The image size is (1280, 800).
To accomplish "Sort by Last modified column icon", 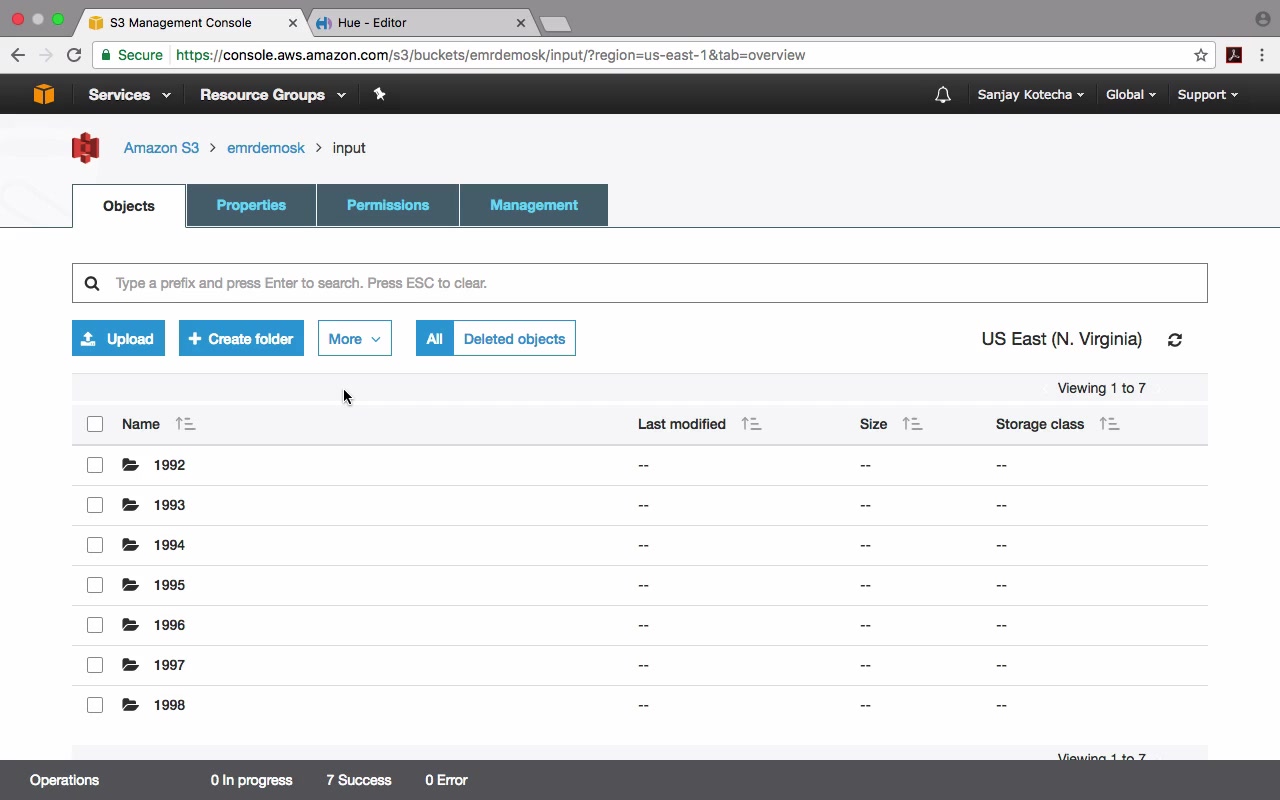I will (751, 424).
